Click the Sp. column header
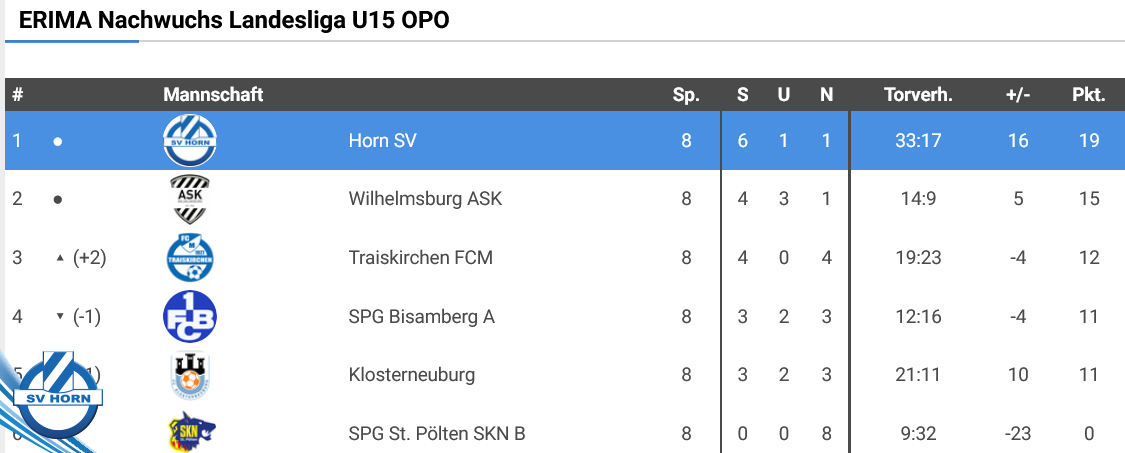Viewport: 1125px width, 453px height. tap(686, 95)
